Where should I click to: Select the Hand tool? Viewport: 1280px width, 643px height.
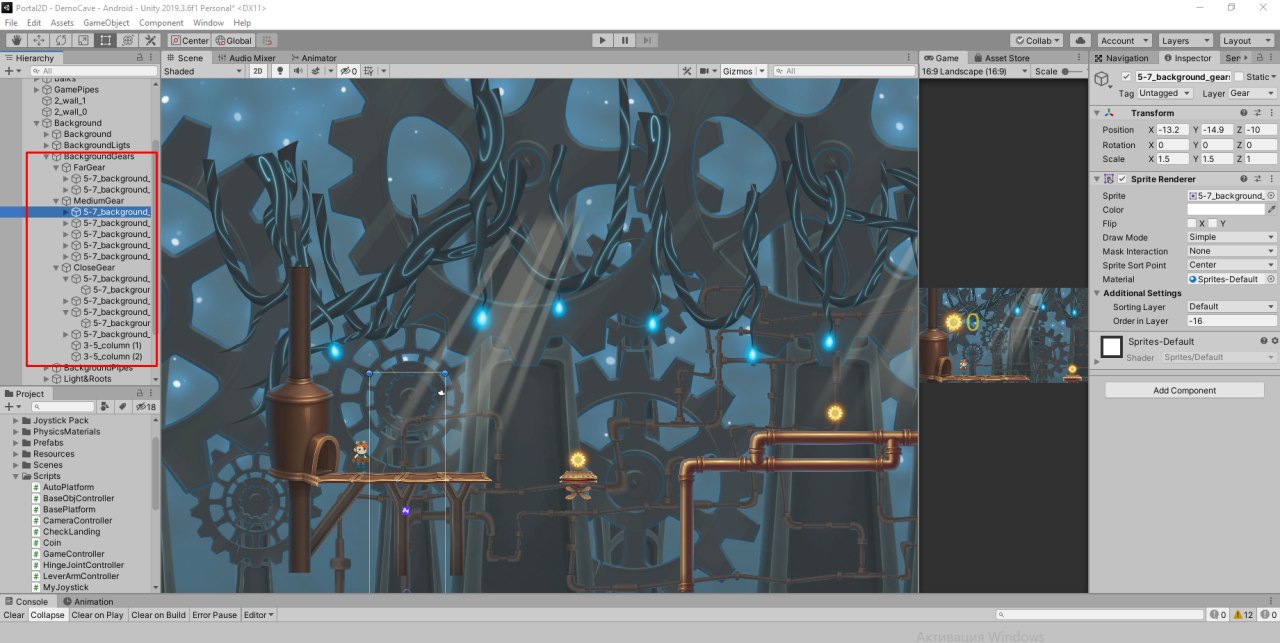(x=15, y=41)
